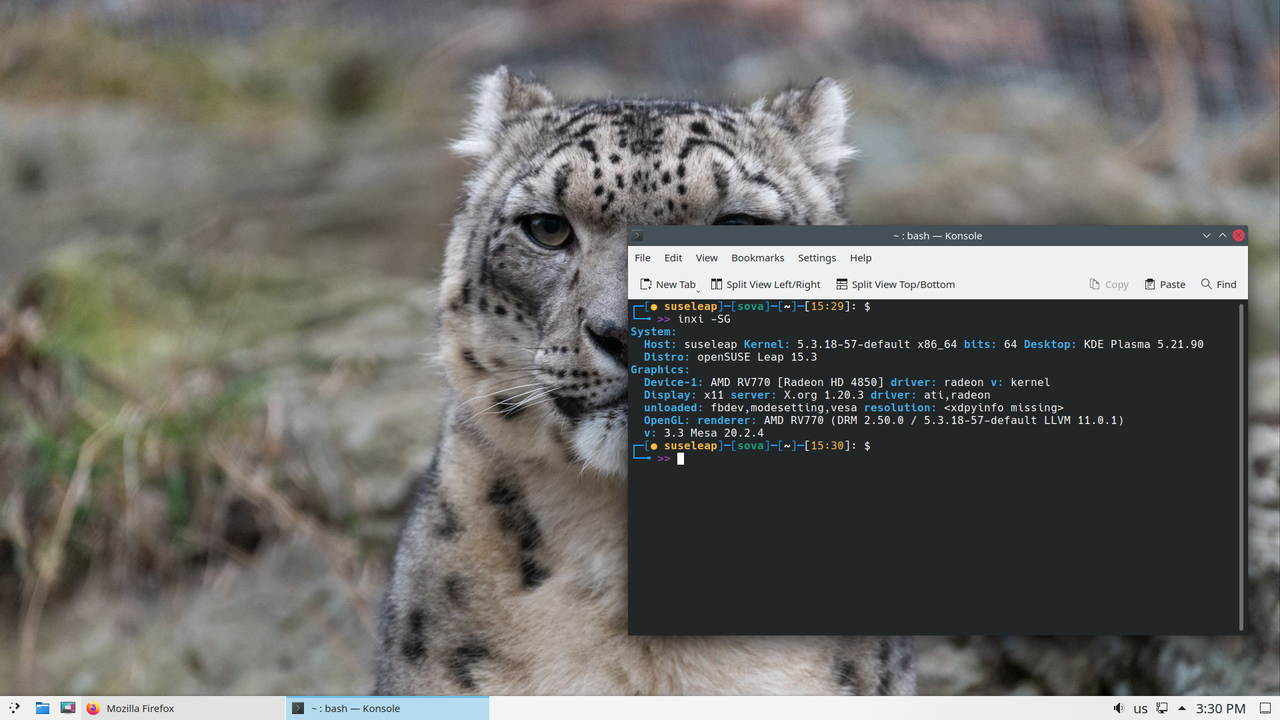This screenshot has width=1280, height=720.
Task: Open a New Tab in Konsole
Action: [666, 285]
